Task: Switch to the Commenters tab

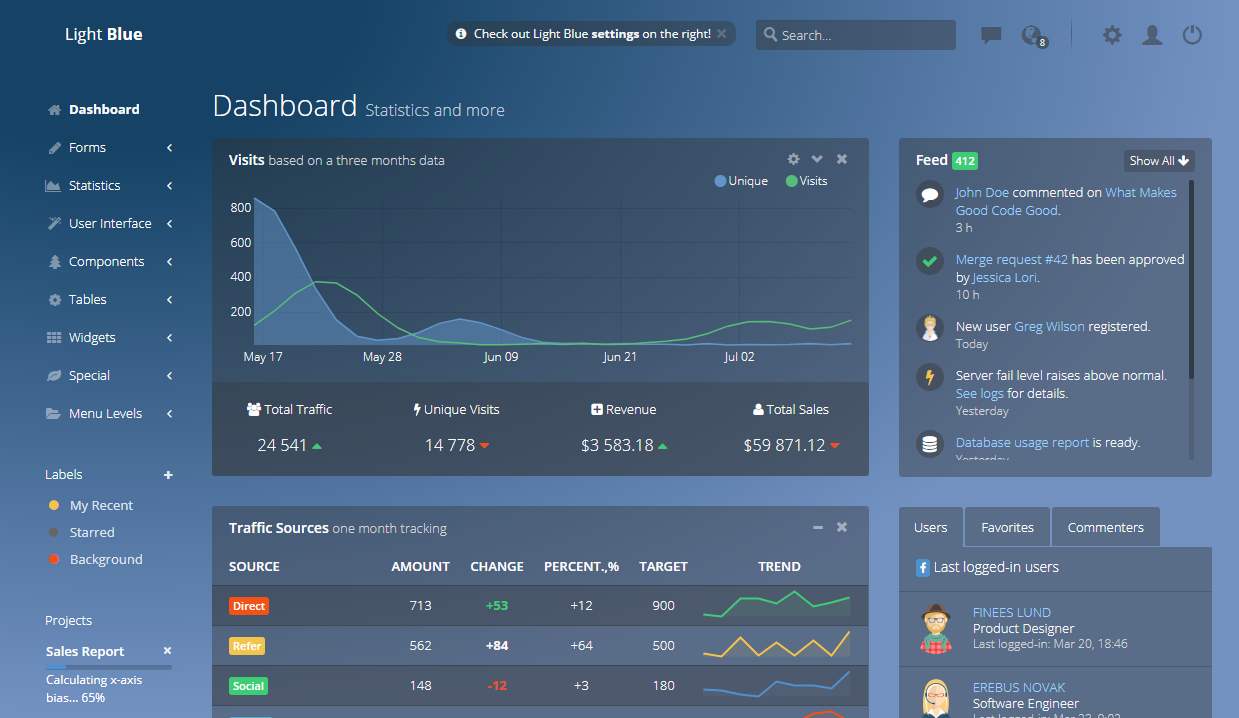Action: point(1105,527)
